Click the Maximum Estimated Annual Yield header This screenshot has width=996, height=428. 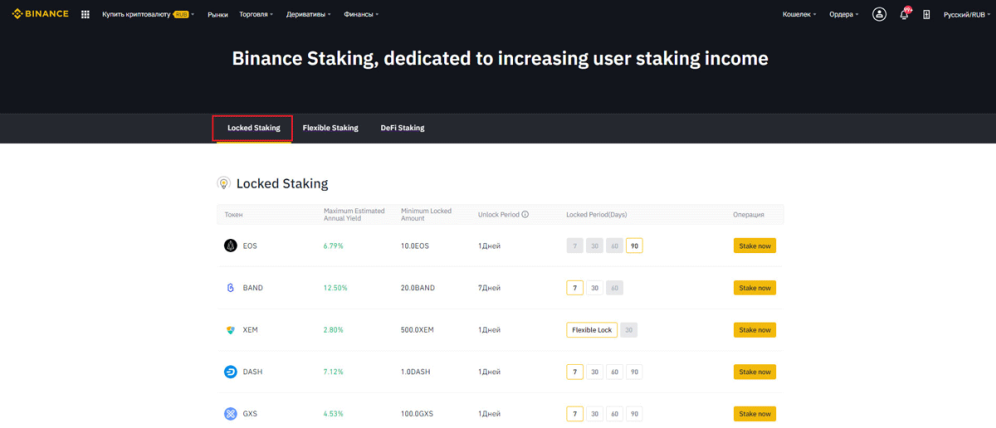tap(354, 215)
